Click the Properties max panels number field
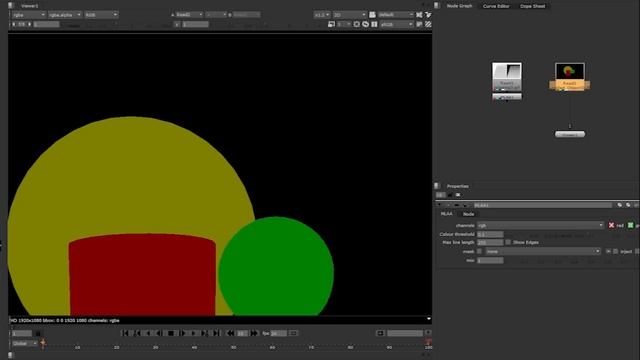Viewport: 640px width, 360px height. pos(440,195)
